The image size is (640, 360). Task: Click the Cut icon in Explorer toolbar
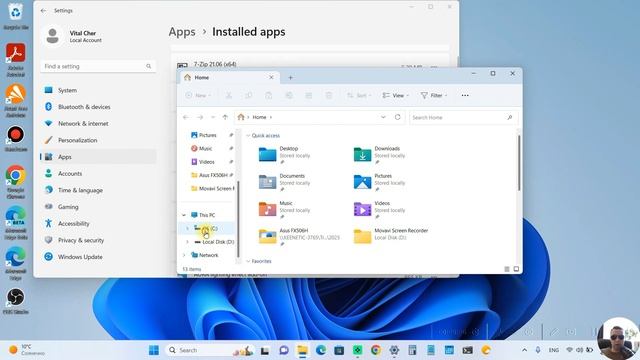point(229,96)
